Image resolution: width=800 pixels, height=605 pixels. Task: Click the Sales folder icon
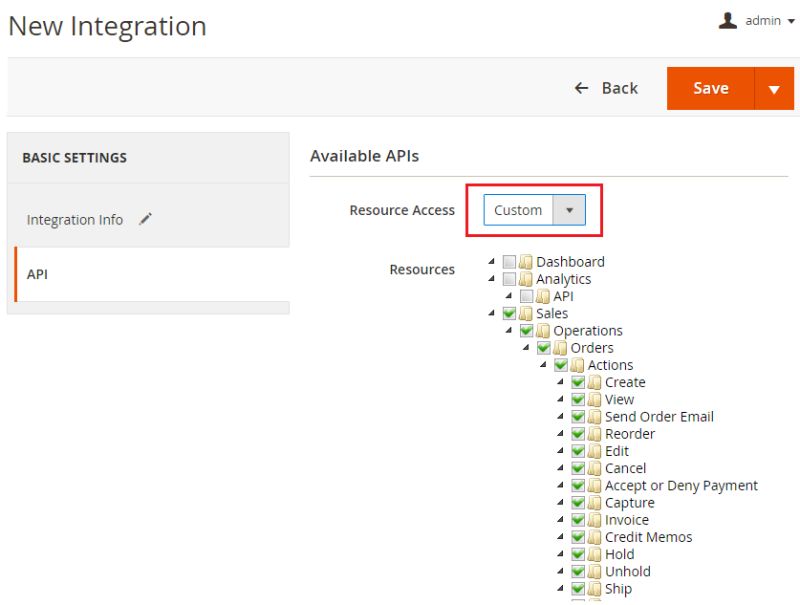pyautogui.click(x=526, y=313)
